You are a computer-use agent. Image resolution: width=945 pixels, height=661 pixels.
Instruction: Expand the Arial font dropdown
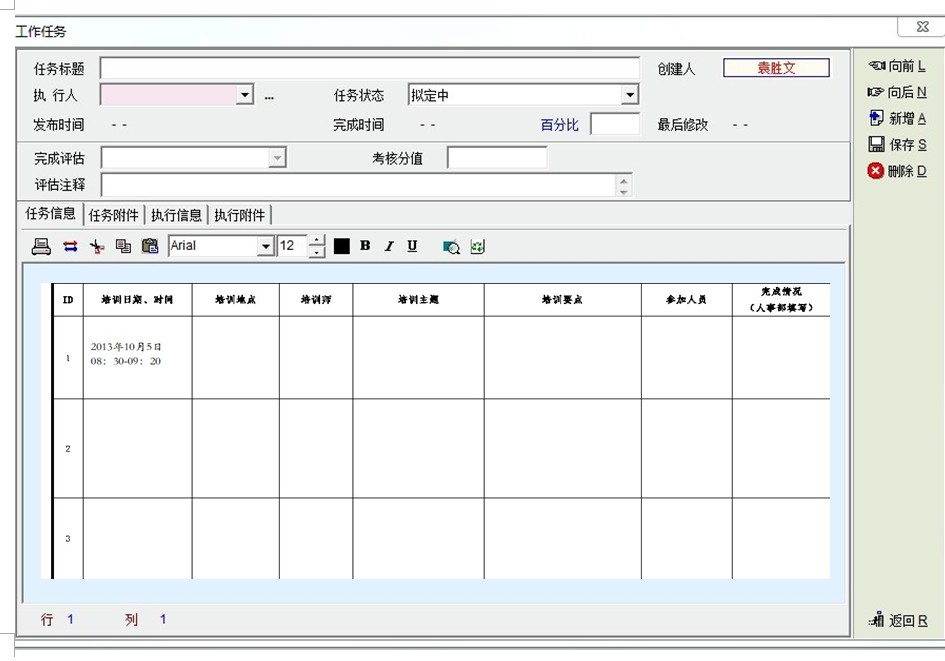coord(265,246)
